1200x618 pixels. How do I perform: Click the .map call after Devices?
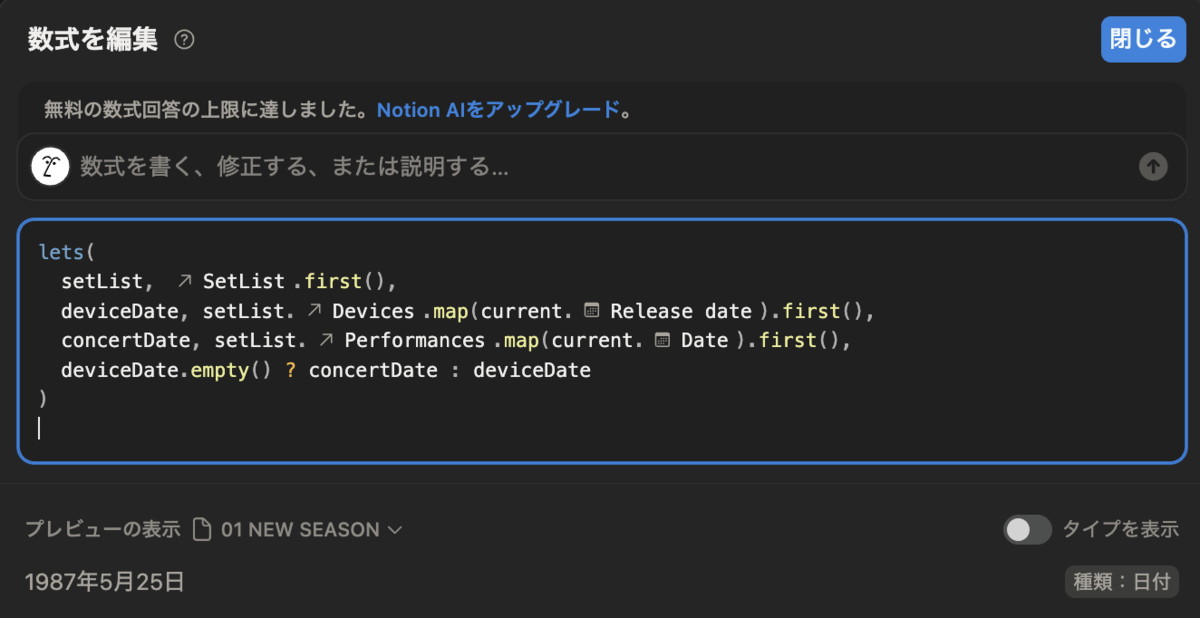coord(446,312)
